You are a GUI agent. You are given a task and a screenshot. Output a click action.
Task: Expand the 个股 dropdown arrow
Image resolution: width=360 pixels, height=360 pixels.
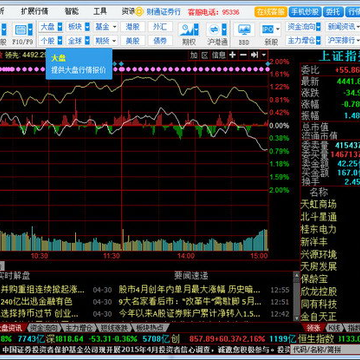tap(60, 41)
